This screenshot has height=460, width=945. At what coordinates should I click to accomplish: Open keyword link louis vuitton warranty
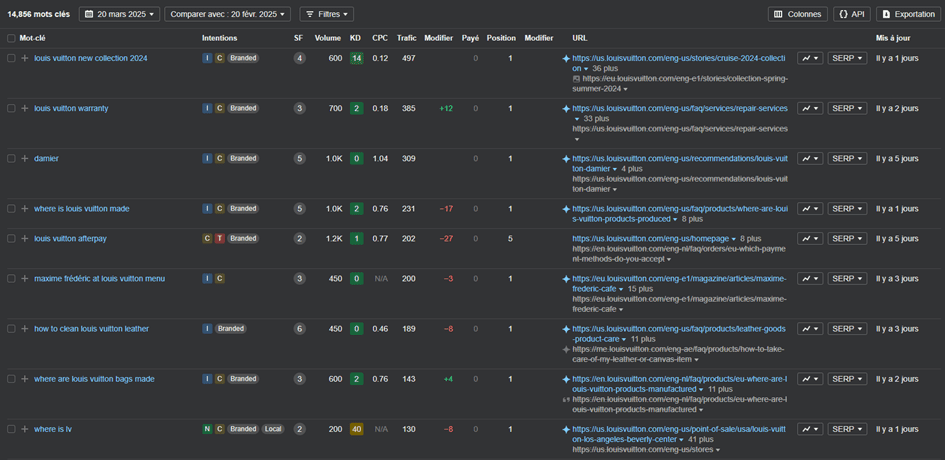pyautogui.click(x=71, y=108)
